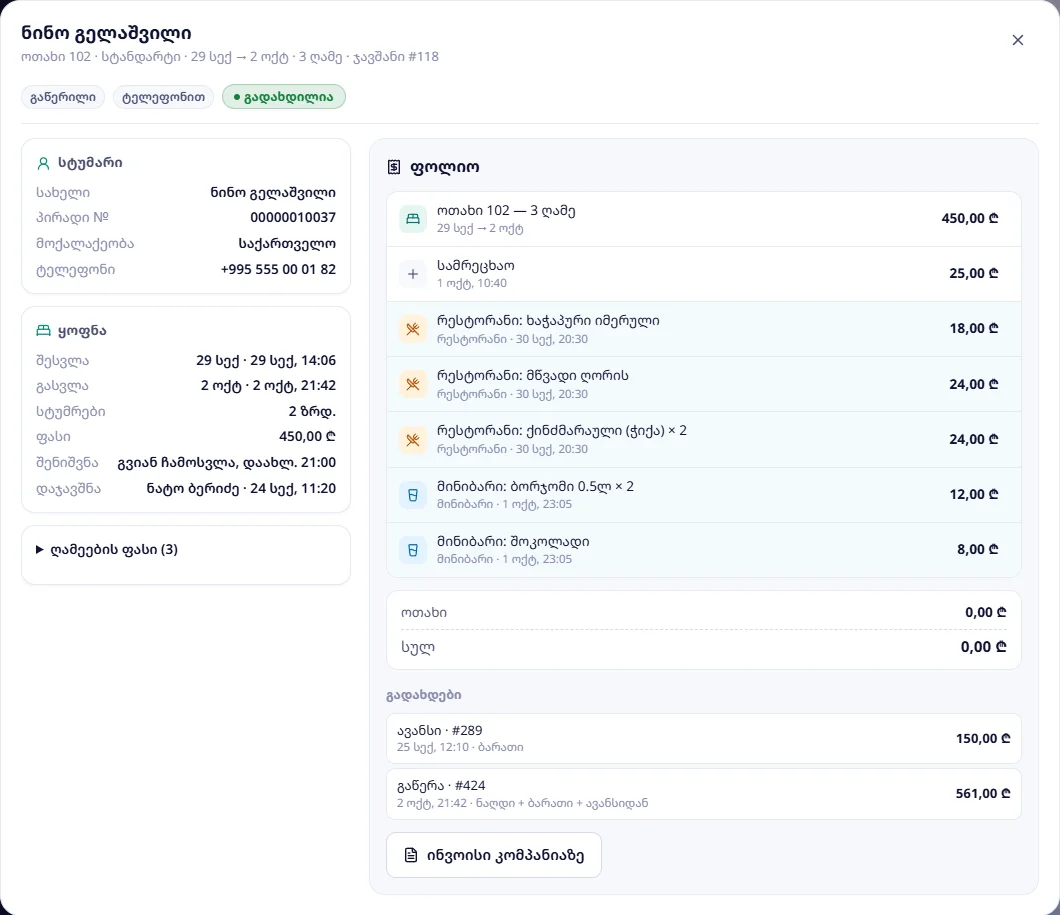
Task: Click the სამრეცხაო charge title
Action: click(475, 266)
